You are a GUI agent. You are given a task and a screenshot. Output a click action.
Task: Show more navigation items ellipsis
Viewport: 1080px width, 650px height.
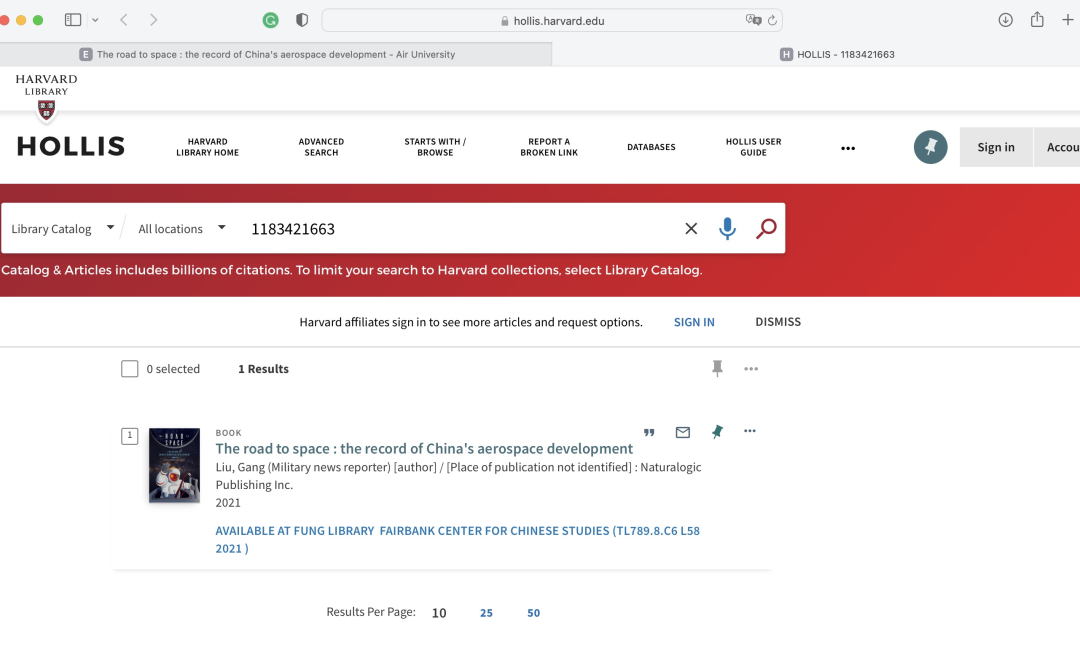tap(848, 148)
